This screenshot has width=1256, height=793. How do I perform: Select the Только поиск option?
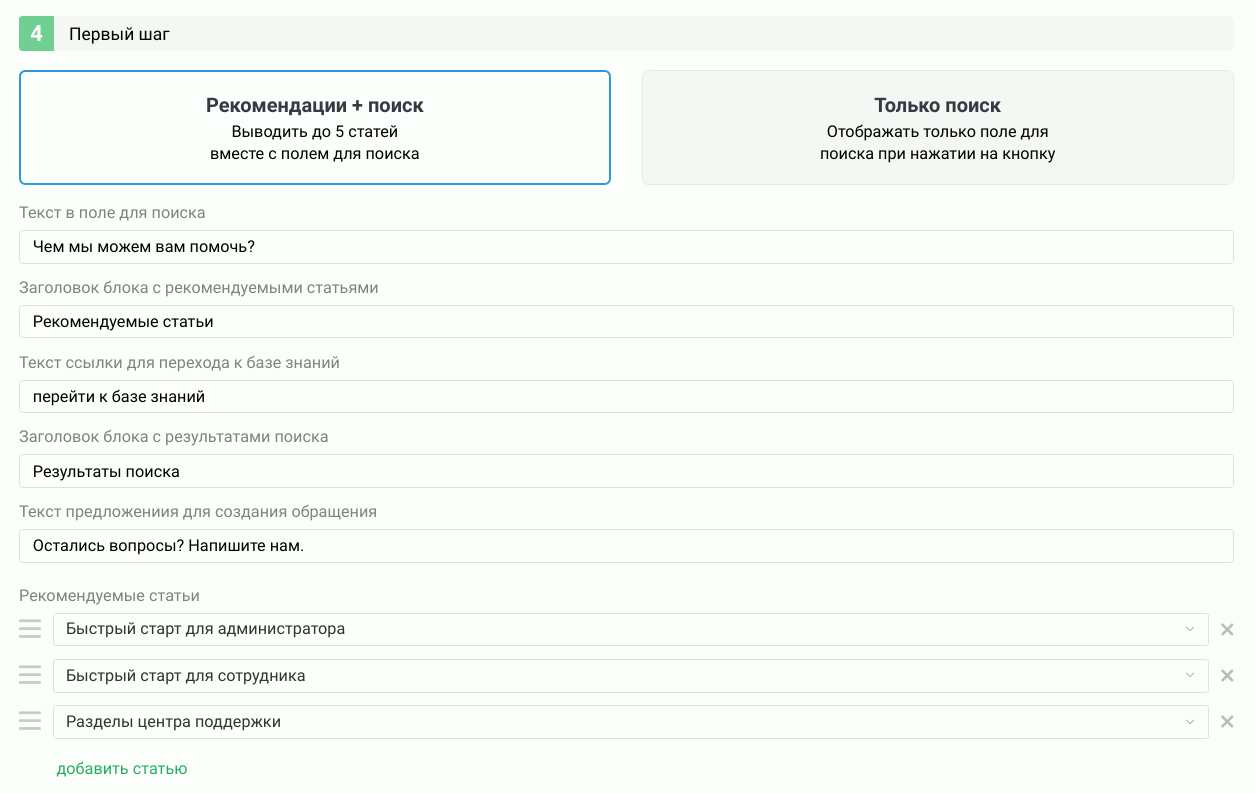click(x=938, y=127)
